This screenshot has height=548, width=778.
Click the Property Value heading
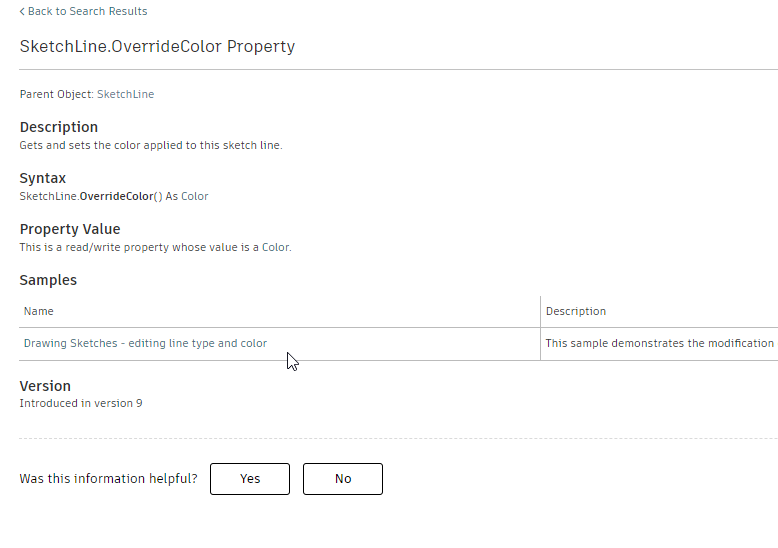[70, 229]
